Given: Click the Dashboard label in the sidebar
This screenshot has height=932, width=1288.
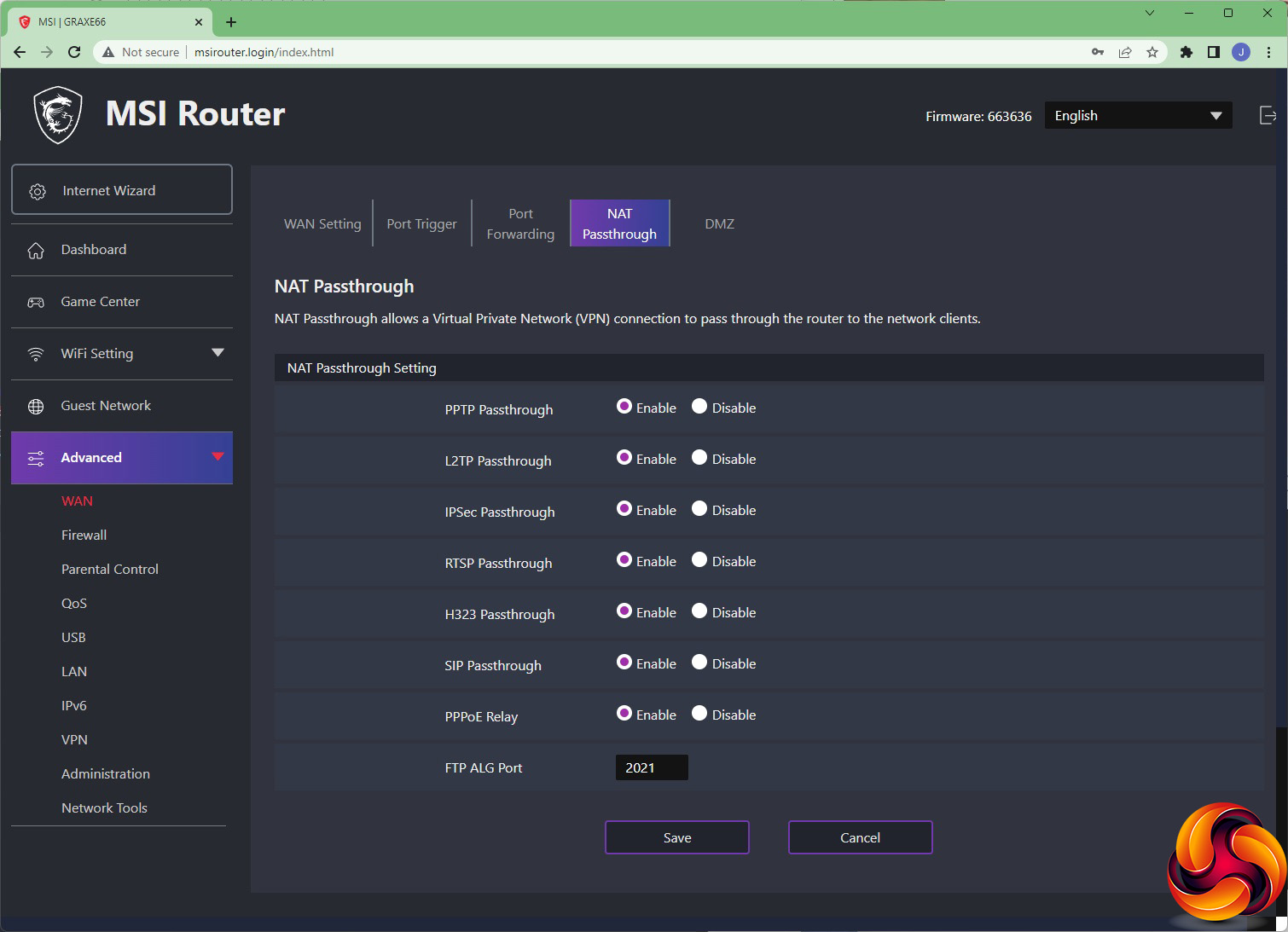Looking at the screenshot, I should click(x=94, y=250).
